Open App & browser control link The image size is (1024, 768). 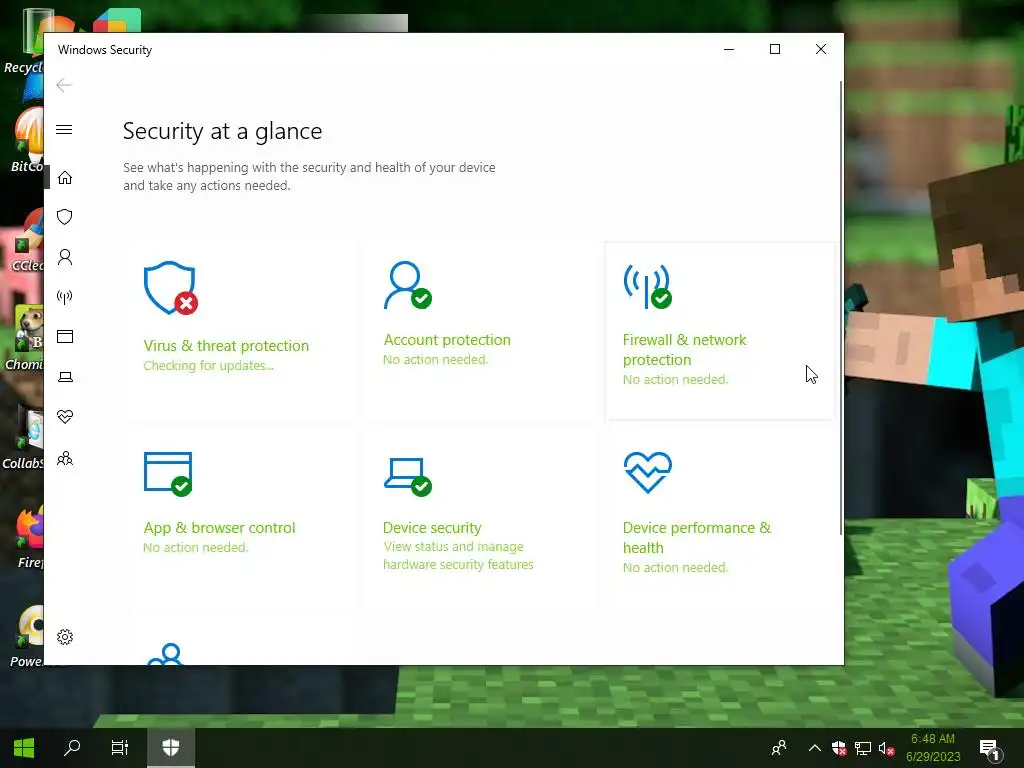(219, 528)
